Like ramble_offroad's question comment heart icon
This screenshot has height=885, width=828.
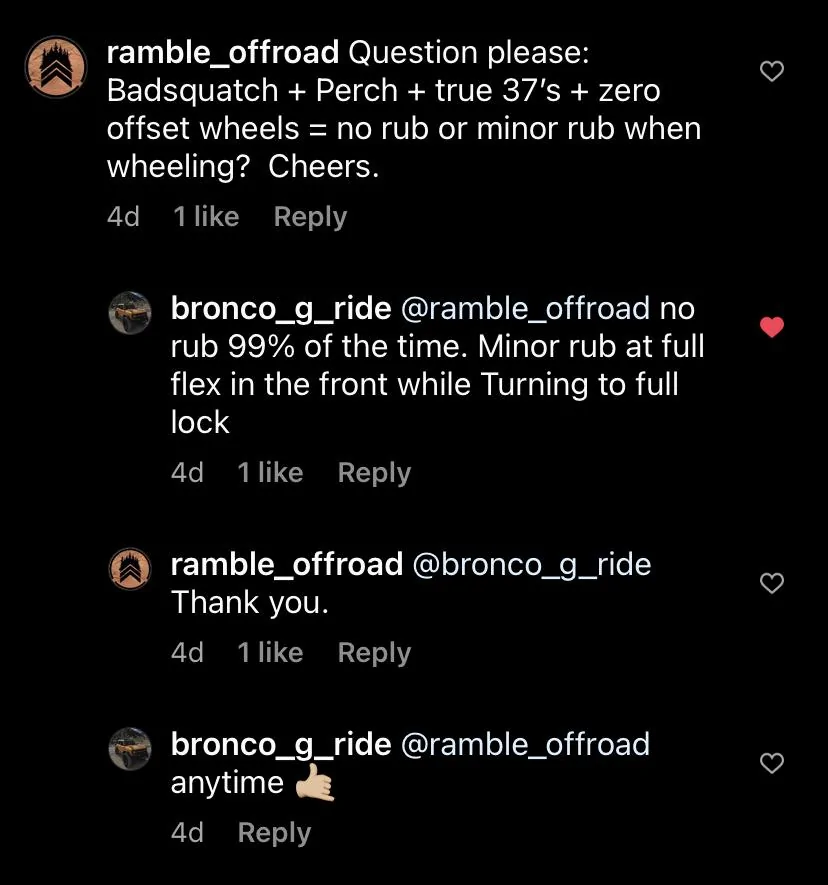coord(772,71)
